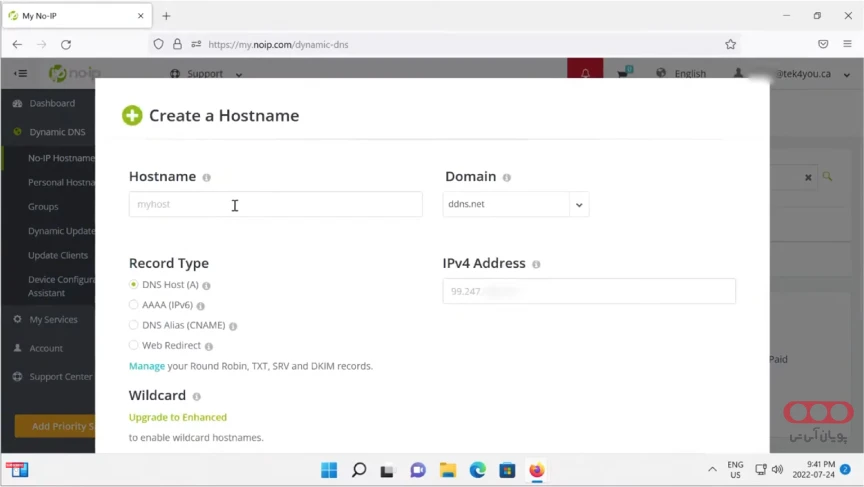
Task: Open the Firefox hamburger menu
Action: coord(847,44)
